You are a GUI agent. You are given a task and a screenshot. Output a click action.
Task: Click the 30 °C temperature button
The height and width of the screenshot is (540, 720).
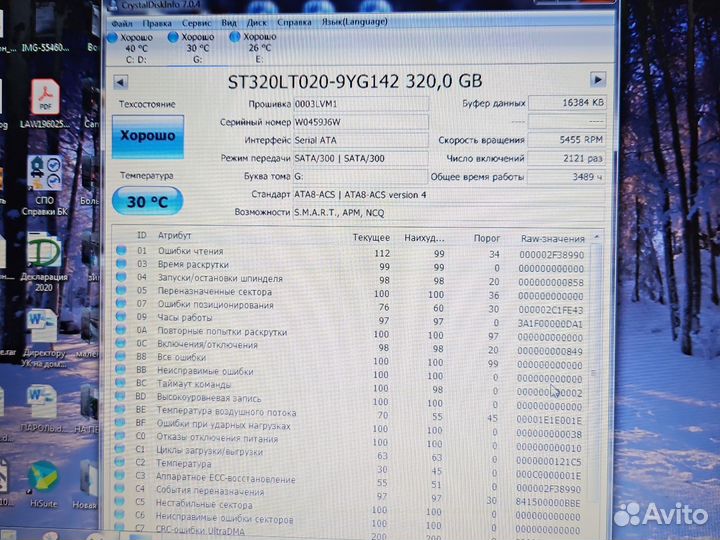point(147,201)
